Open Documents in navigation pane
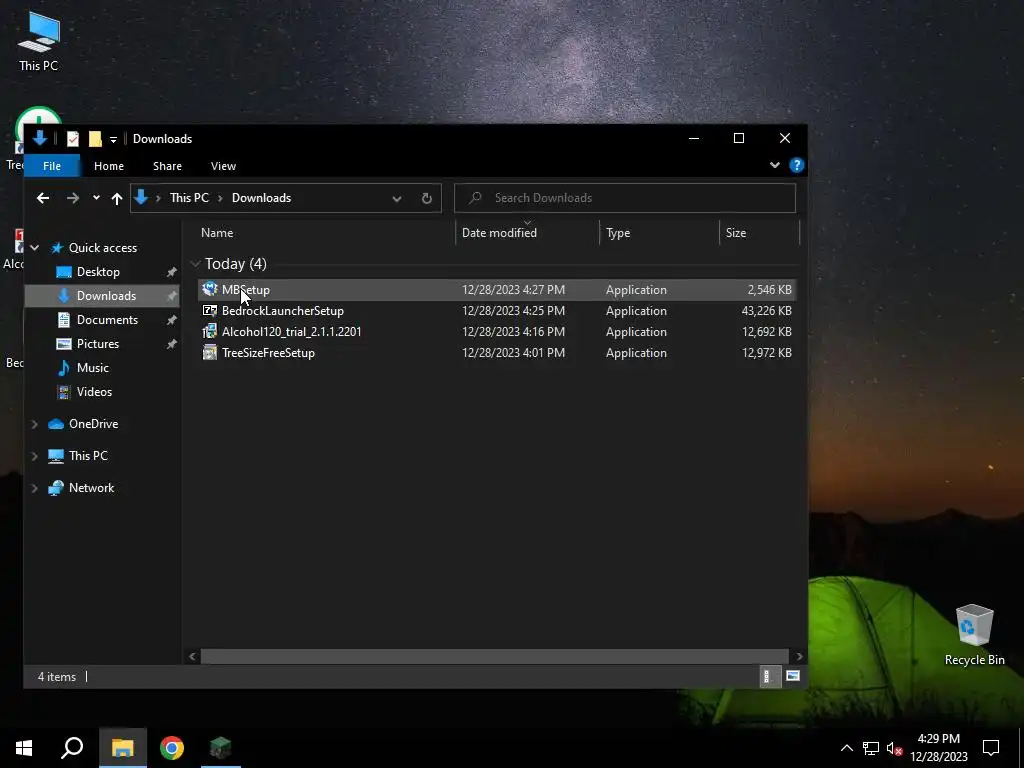Viewport: 1024px width, 768px height. pyautogui.click(x=107, y=320)
